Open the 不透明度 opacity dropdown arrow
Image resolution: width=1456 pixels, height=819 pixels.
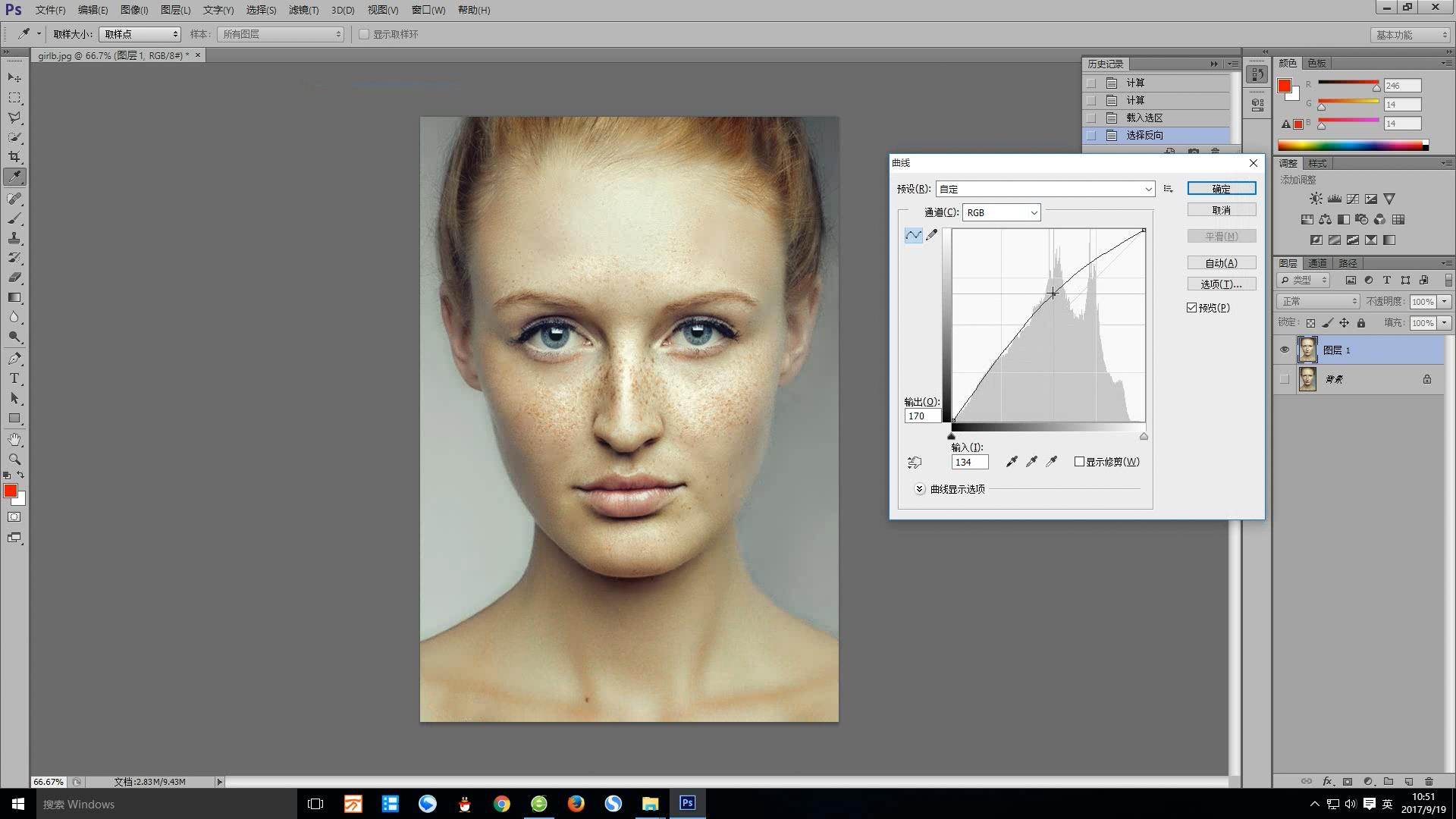[x=1444, y=301]
